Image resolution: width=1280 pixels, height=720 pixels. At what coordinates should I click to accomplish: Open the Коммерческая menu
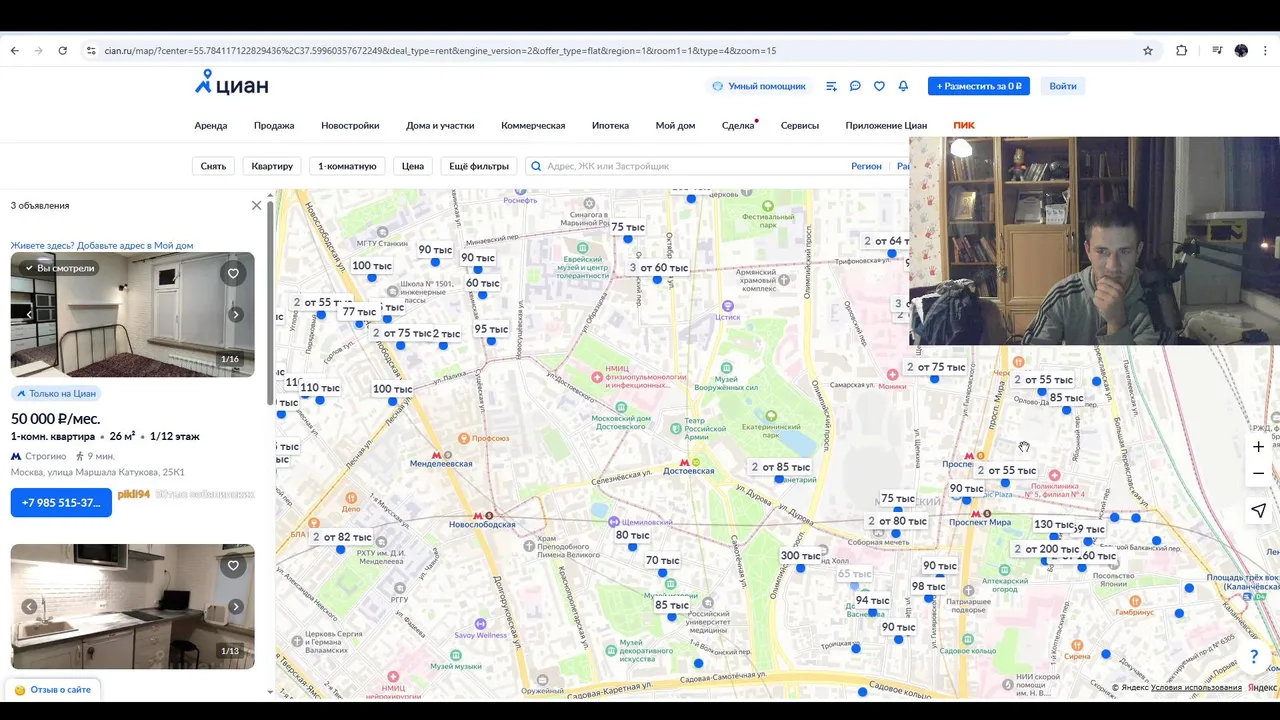(x=533, y=125)
